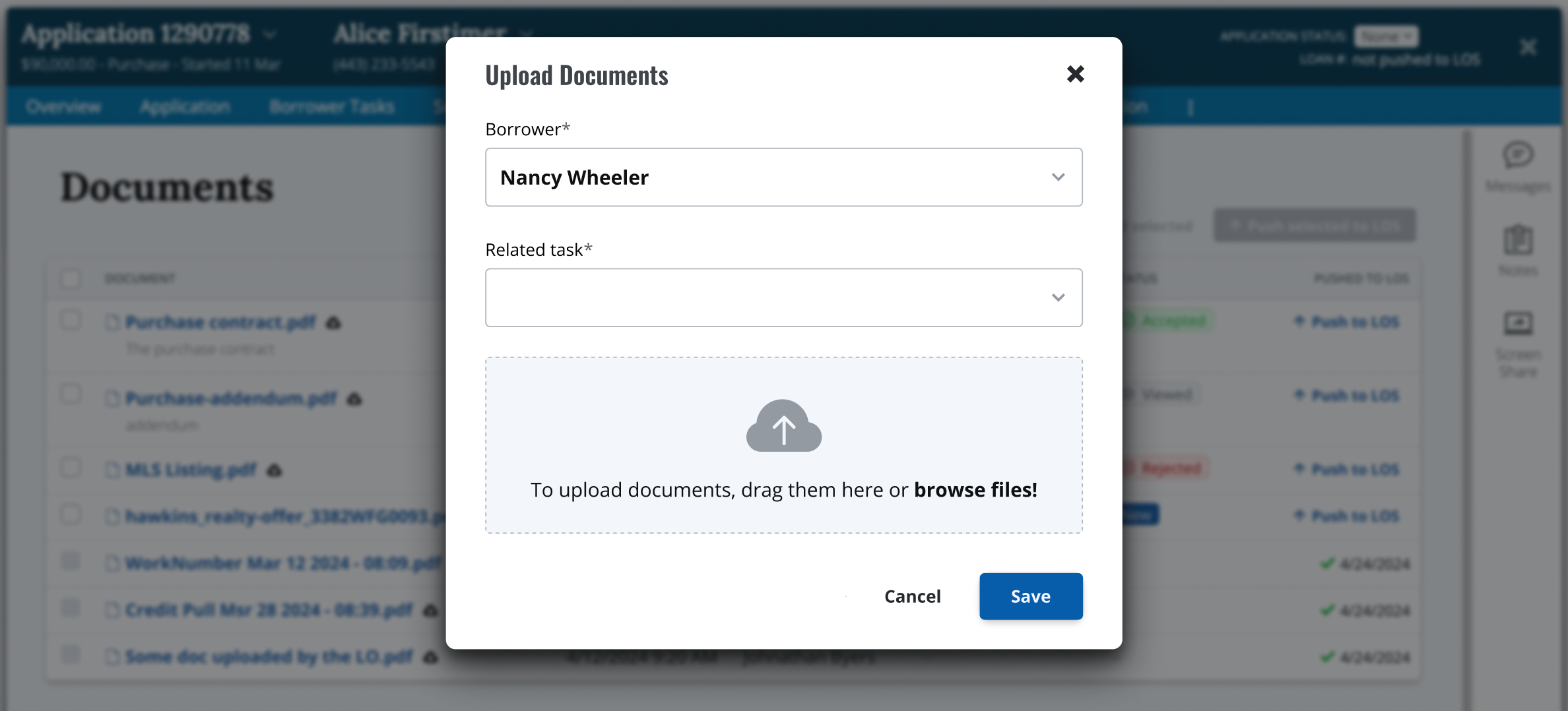Toggle the select-all documents header checkbox
The image size is (1568, 711).
[71, 278]
